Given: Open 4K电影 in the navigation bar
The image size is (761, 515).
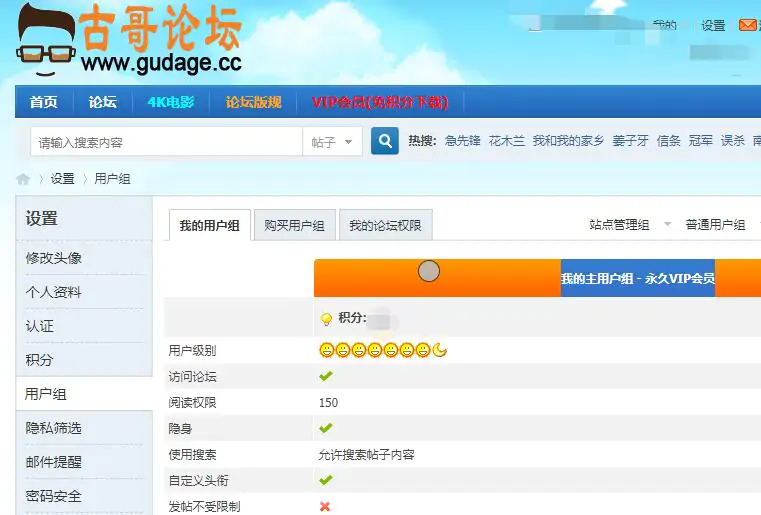Looking at the screenshot, I should 171,102.
